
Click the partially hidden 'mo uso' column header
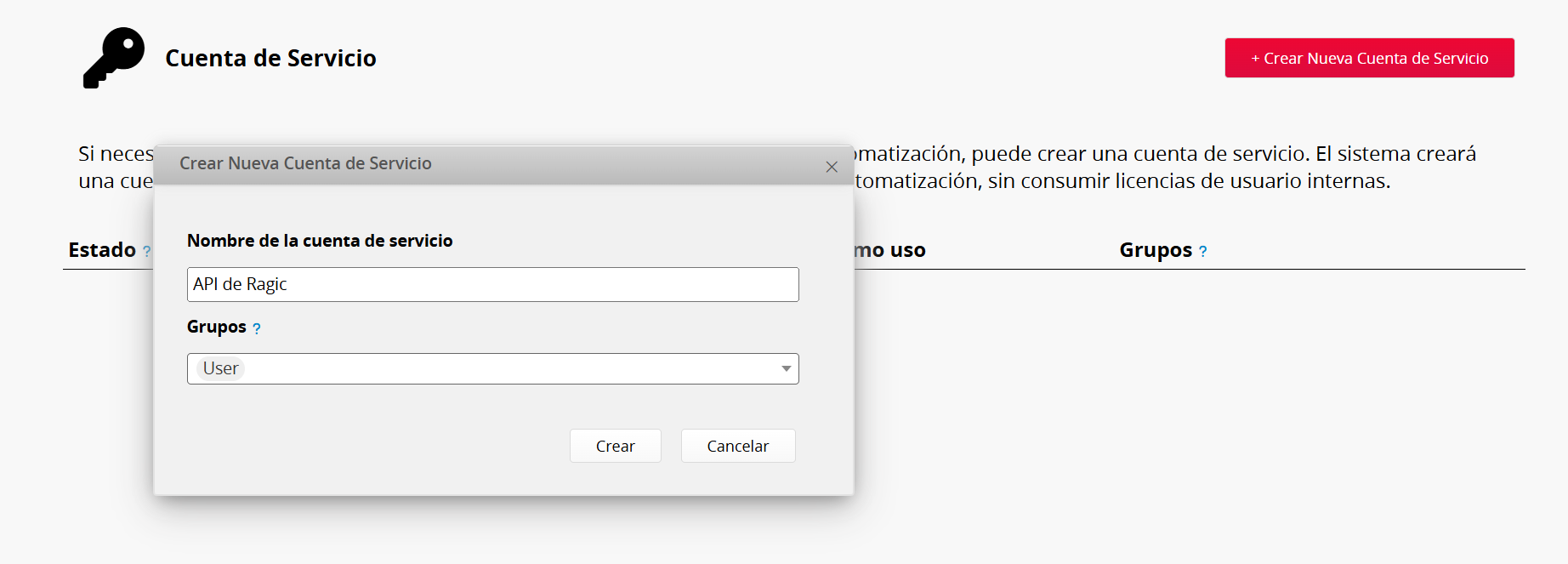click(890, 250)
